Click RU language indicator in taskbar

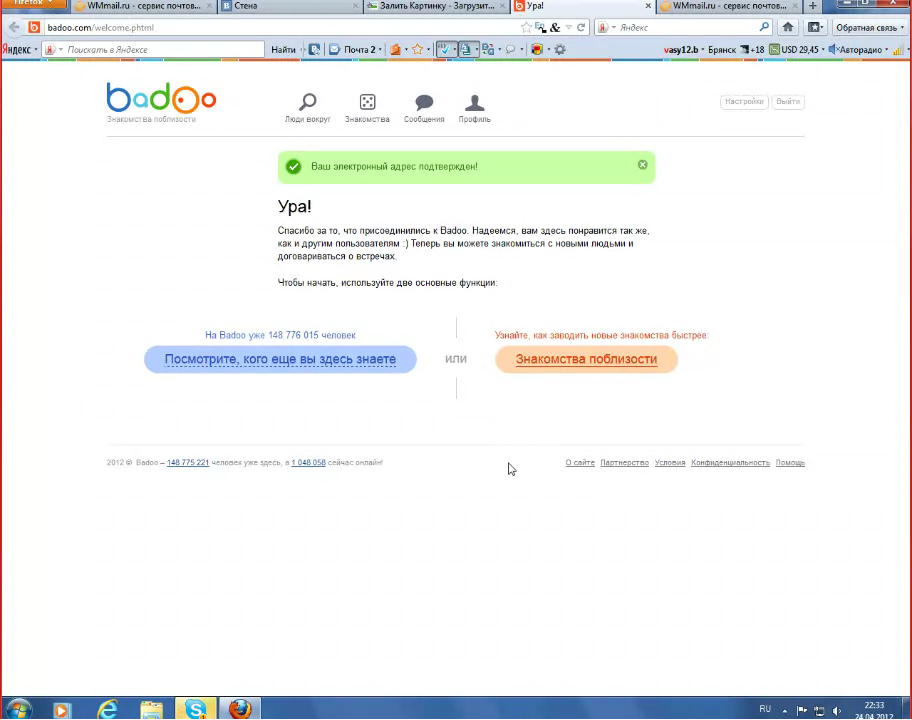pos(765,709)
